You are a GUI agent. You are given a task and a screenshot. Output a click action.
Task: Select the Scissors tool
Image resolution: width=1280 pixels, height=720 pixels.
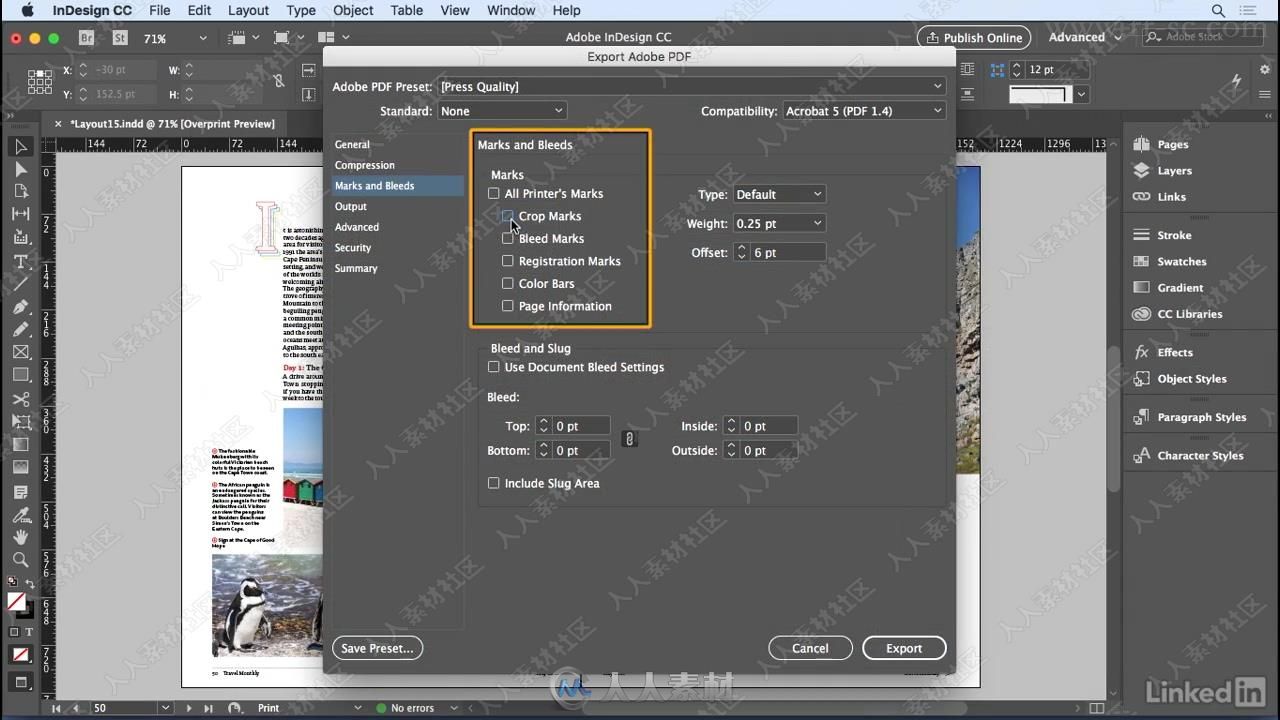pos(20,399)
